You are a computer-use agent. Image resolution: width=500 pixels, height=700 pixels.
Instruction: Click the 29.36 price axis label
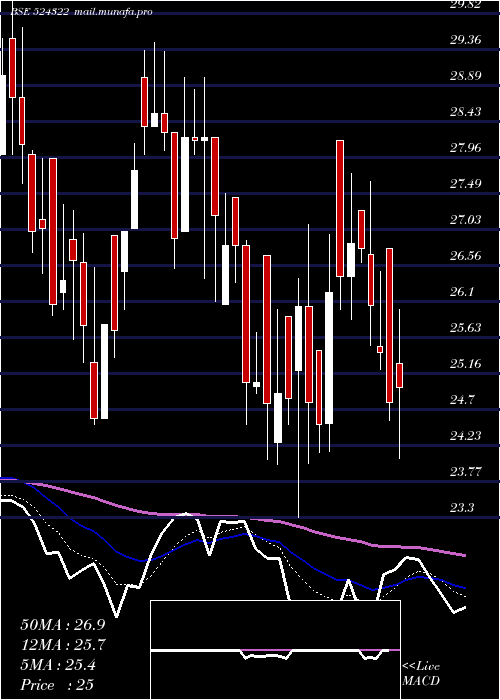tap(466, 40)
